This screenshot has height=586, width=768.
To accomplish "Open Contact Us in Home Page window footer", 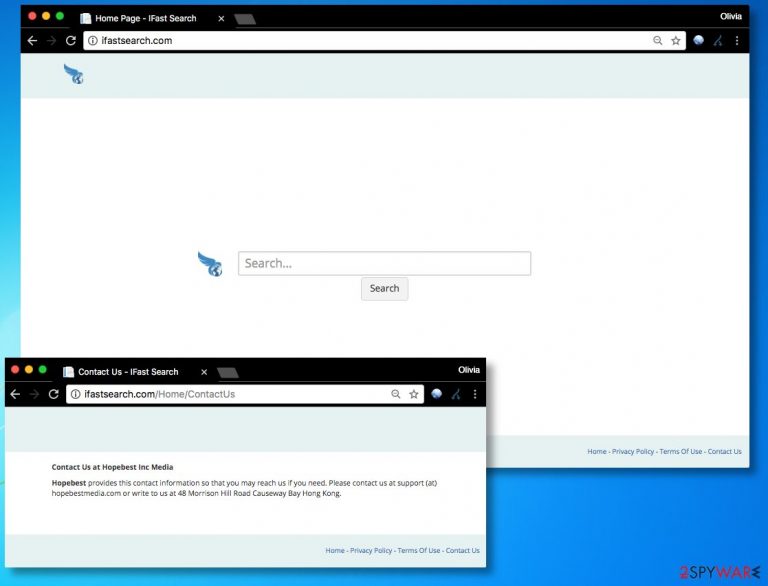I will coord(724,451).
